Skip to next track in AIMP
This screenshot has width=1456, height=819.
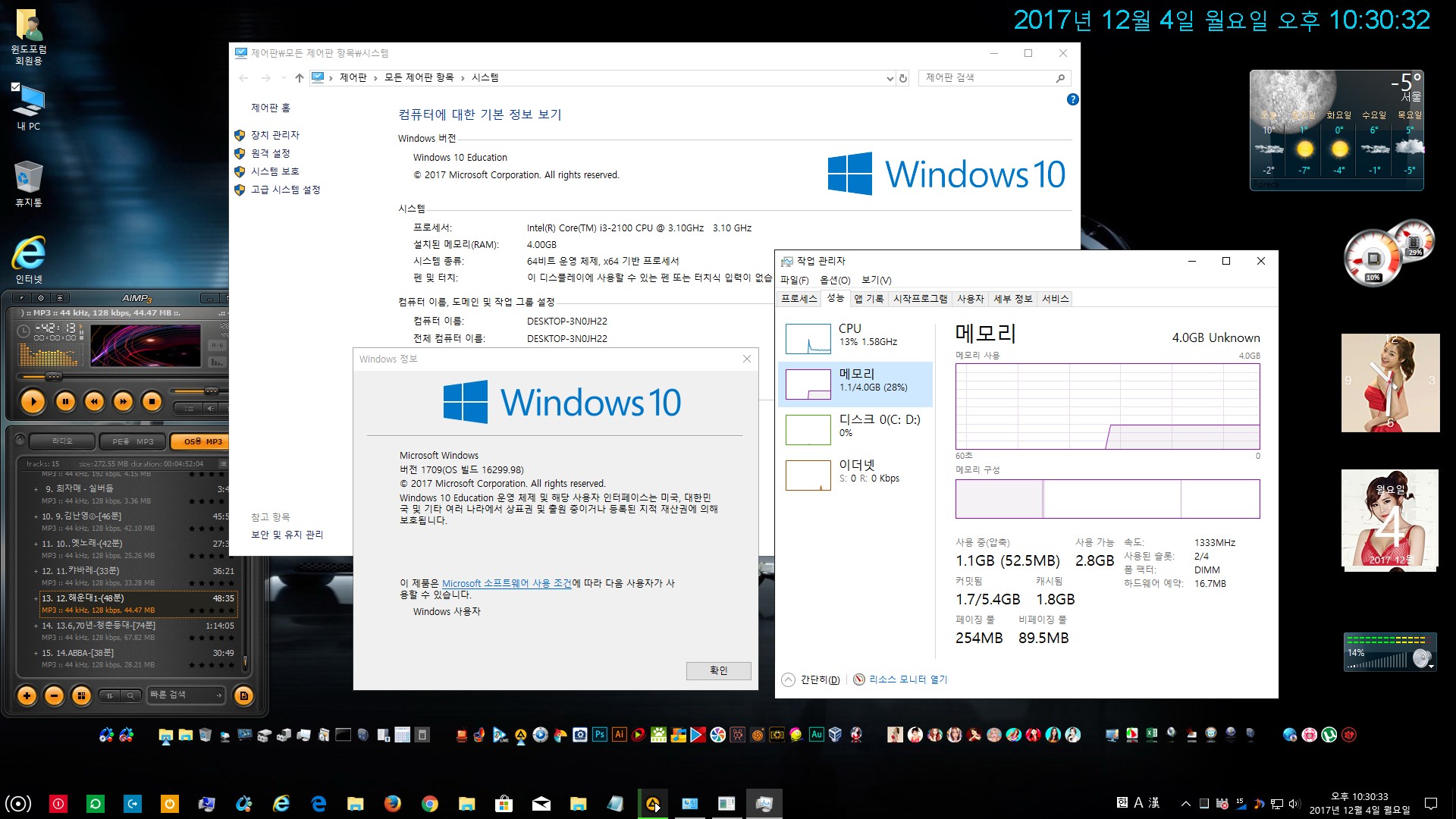(123, 401)
